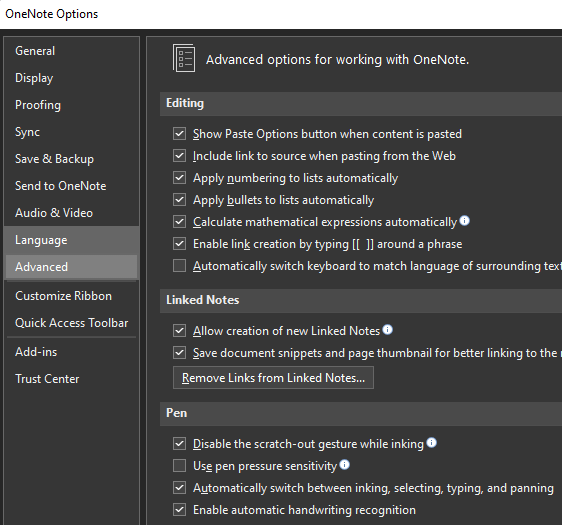This screenshot has height=525, width=562.
Task: Open the Add-ins category
Action: click(x=71, y=352)
